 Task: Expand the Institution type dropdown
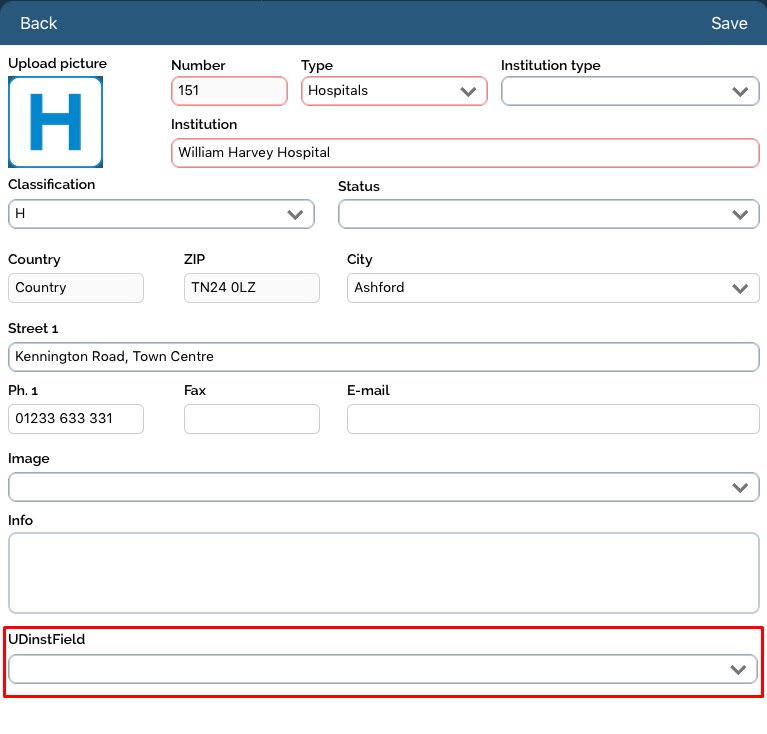(629, 91)
